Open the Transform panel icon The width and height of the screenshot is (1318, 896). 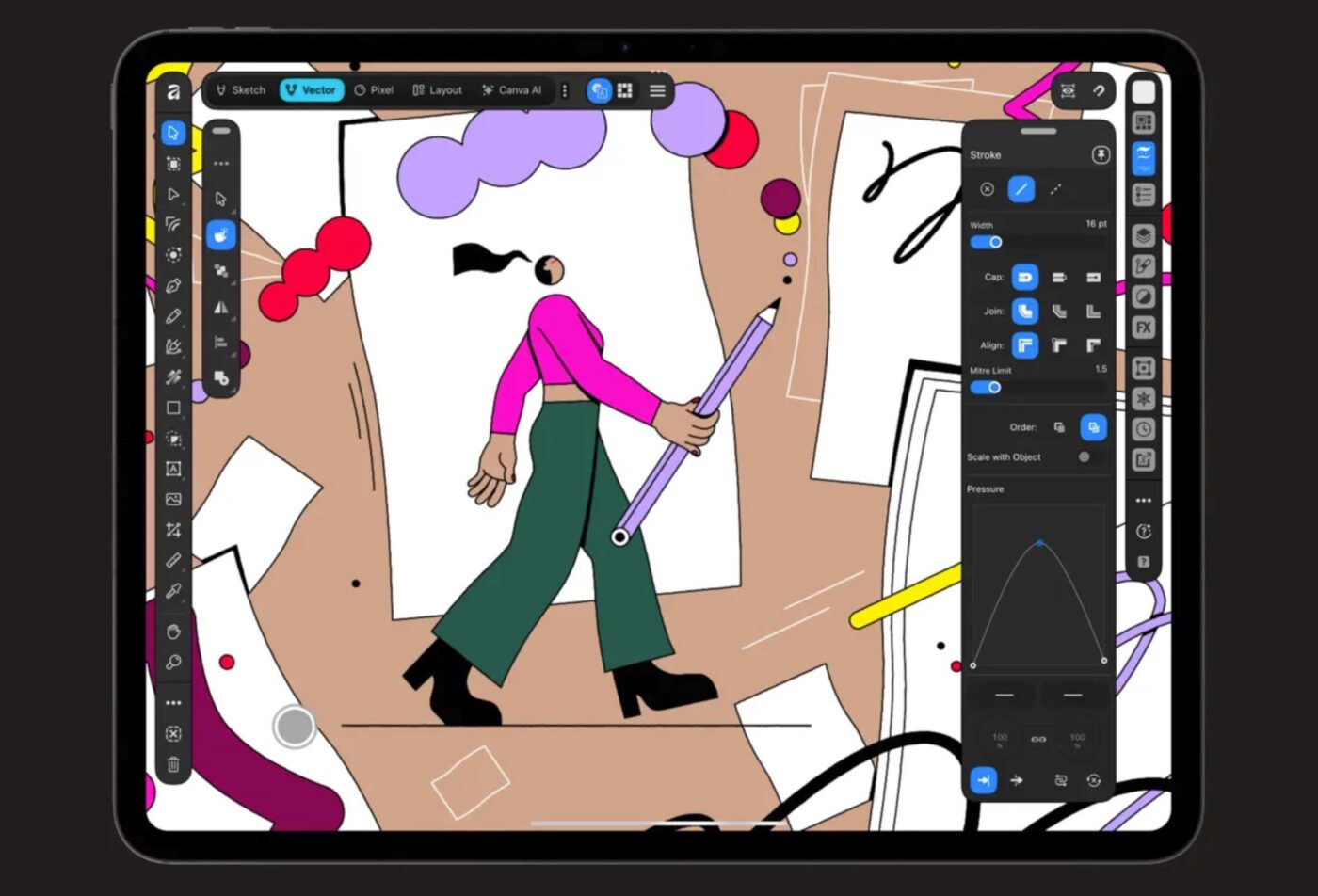(1144, 368)
